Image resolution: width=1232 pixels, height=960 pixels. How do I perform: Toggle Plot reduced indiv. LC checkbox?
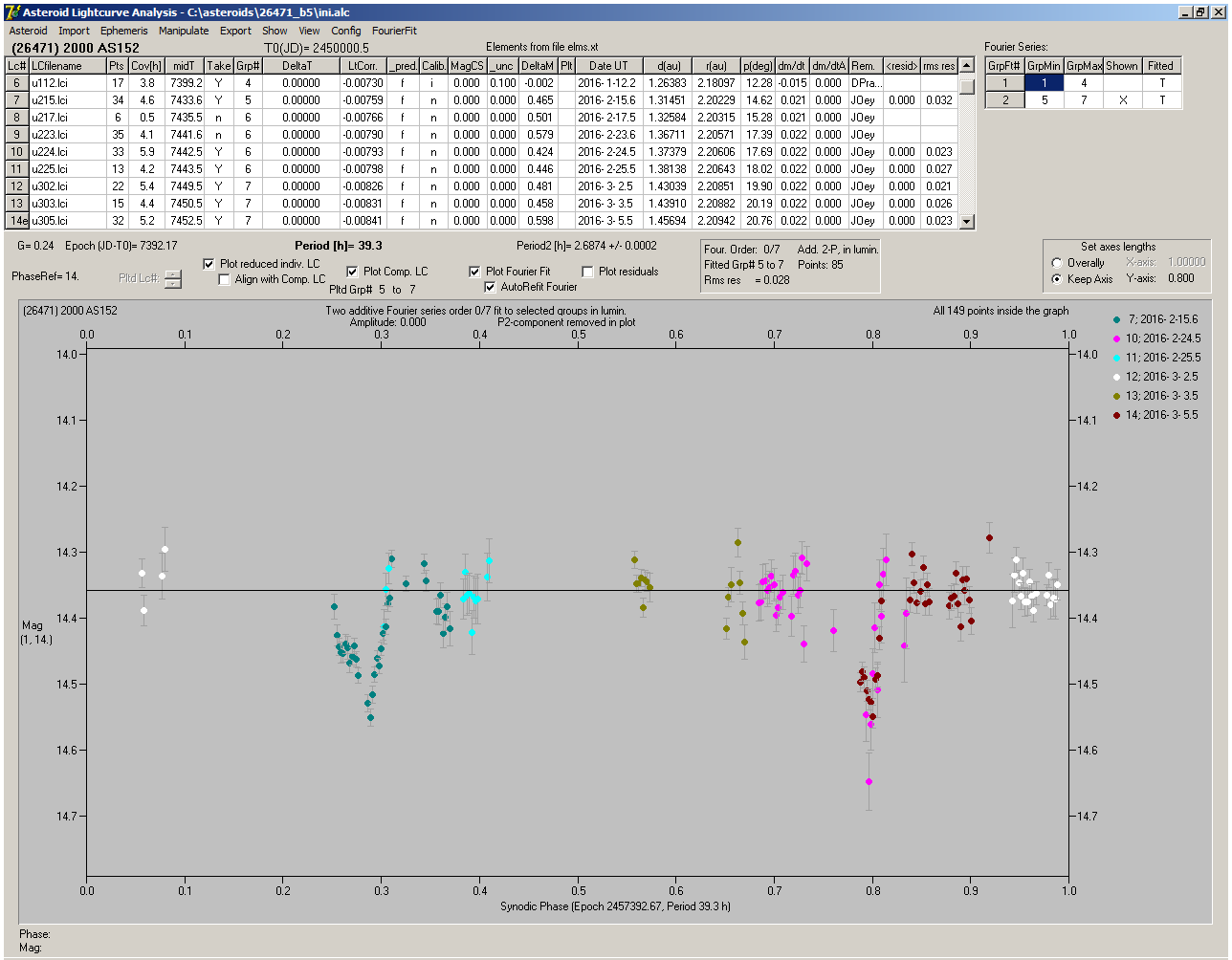coord(209,264)
